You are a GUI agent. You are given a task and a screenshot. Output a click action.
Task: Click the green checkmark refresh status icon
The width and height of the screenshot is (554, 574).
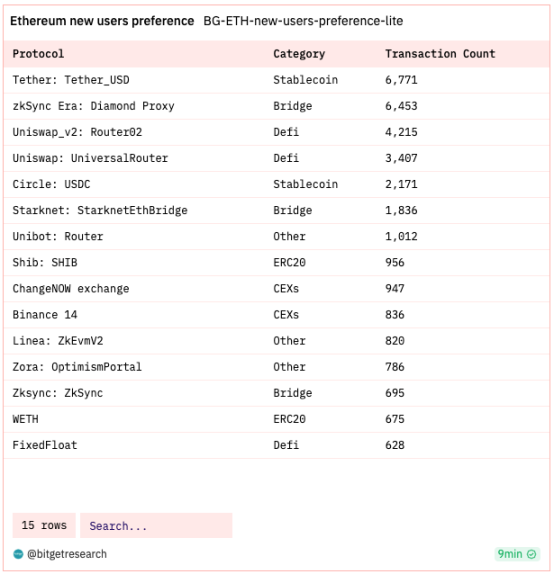pyautogui.click(x=531, y=554)
